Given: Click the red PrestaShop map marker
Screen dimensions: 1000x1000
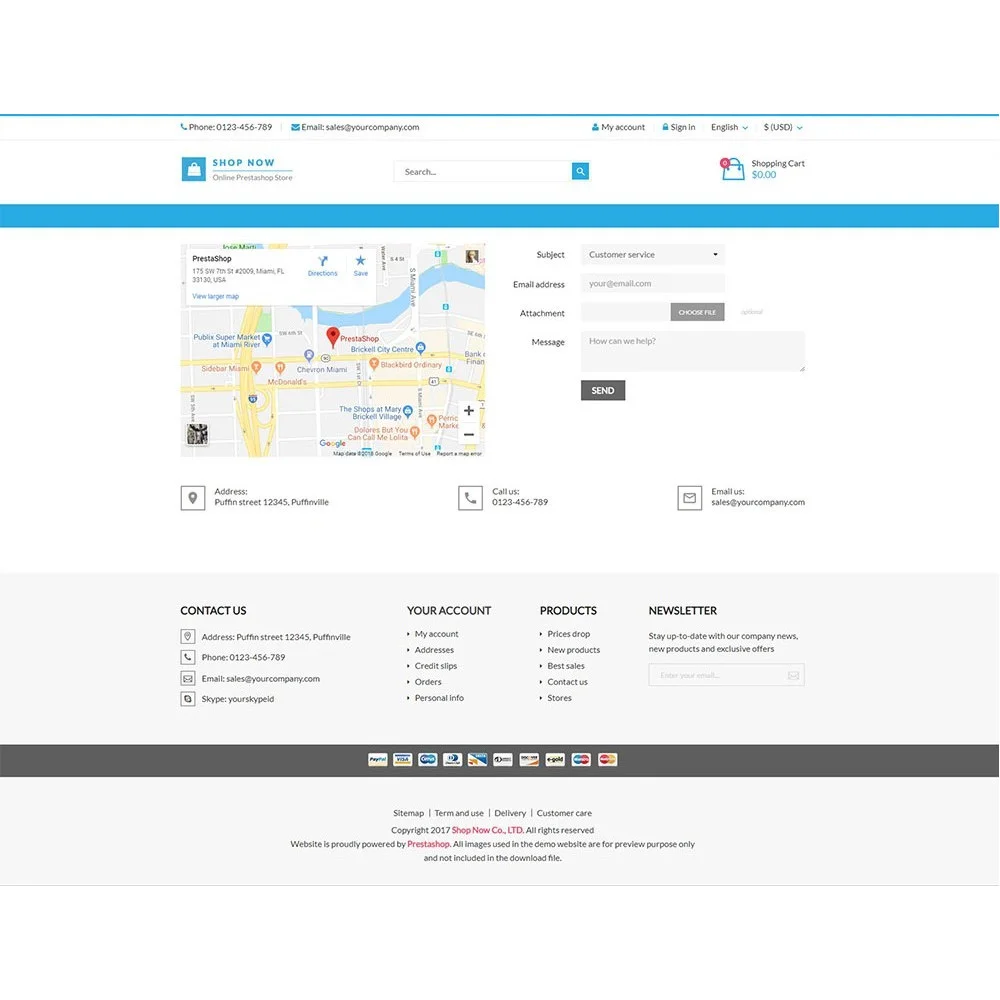Looking at the screenshot, I should pos(334,336).
